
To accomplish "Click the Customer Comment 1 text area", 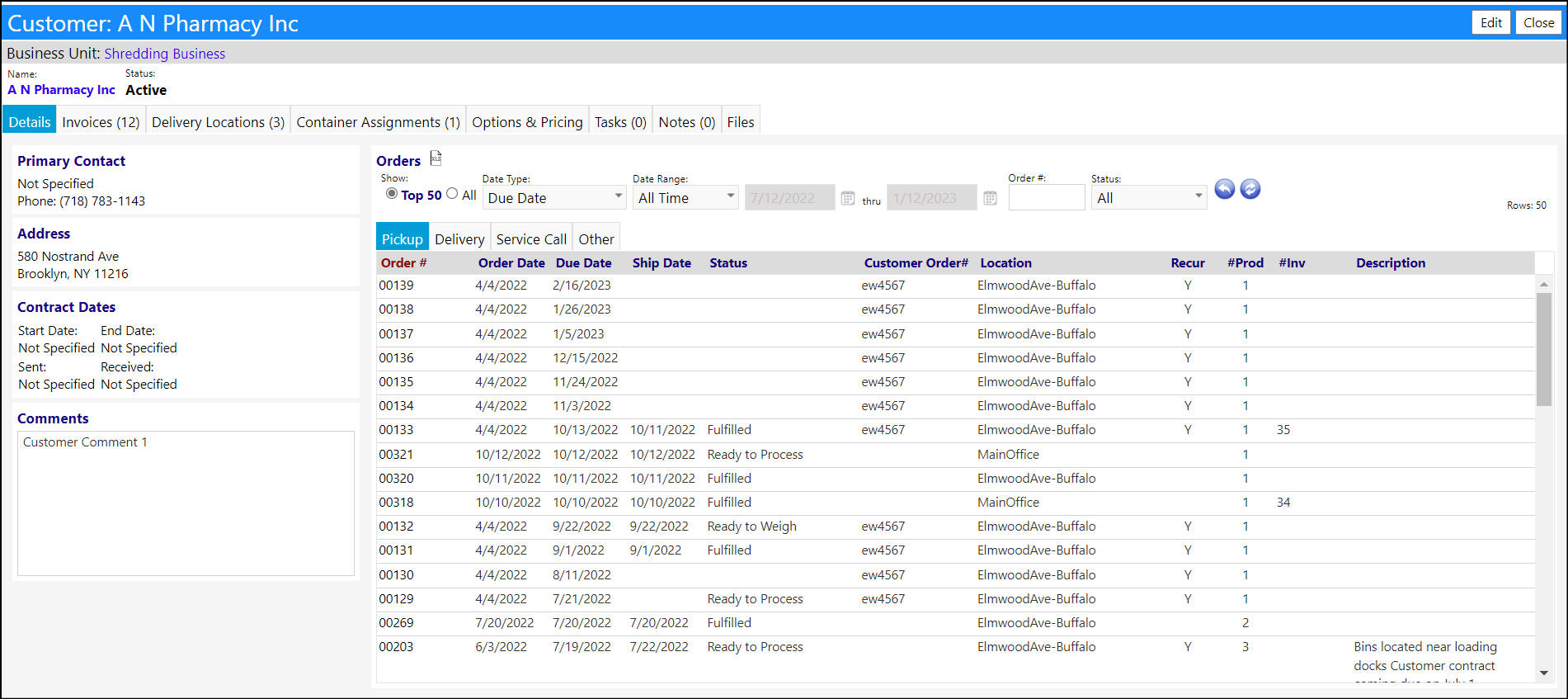I will 186,503.
